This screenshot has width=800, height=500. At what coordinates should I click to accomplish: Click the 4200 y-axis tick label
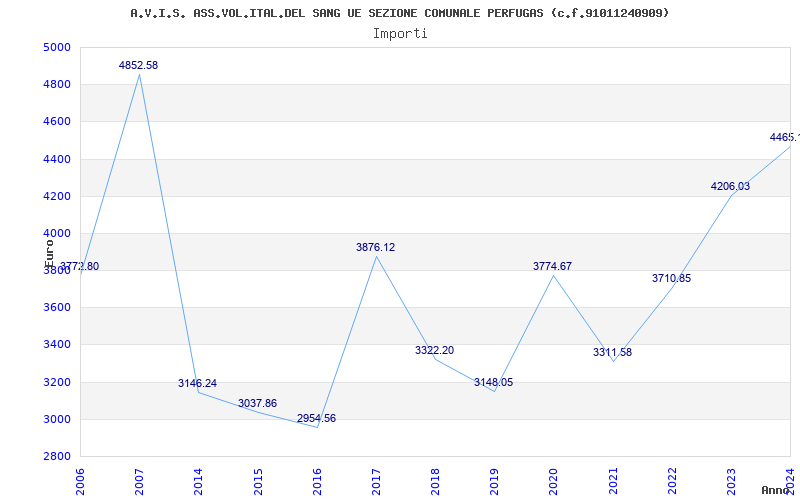(57, 196)
